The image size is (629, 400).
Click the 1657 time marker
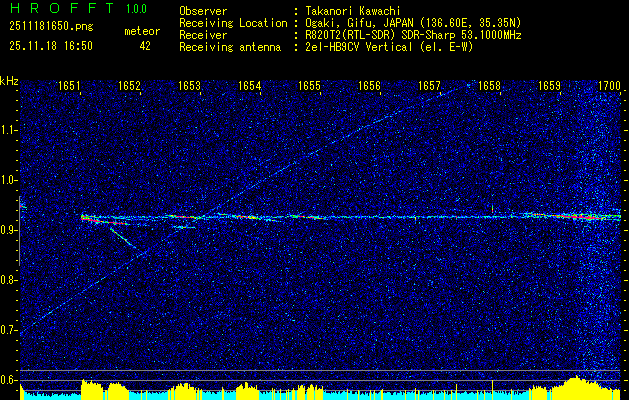click(429, 85)
